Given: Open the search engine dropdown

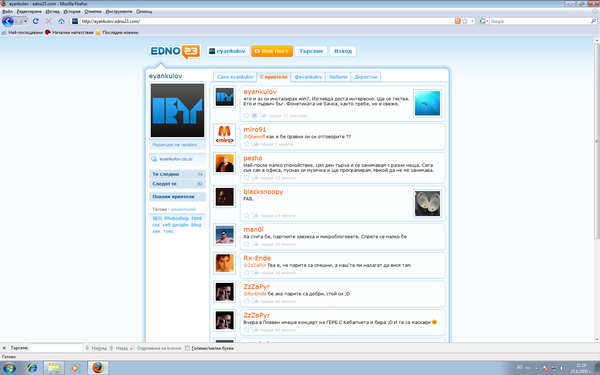Looking at the screenshot, I should [484, 21].
